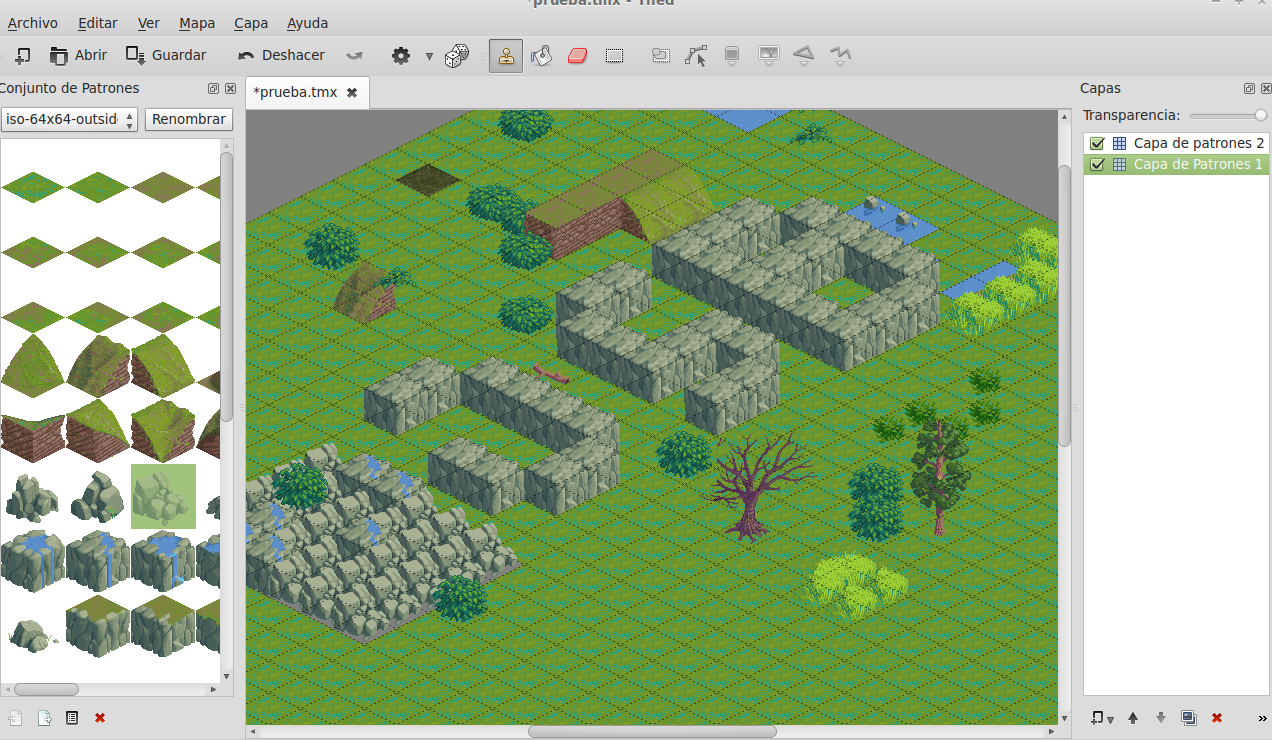Screen dimensions: 1272x740
Task: Adjust the Transparencia slider
Action: coord(1227,116)
